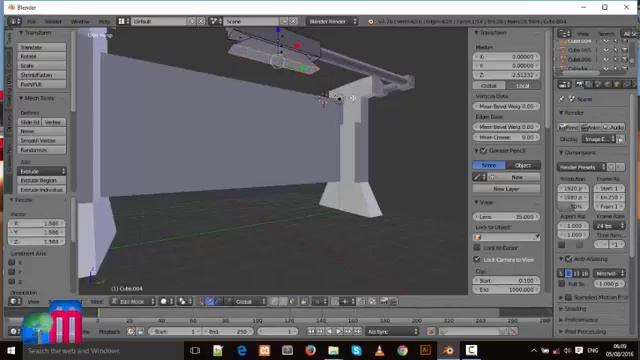Select the Grease Pencil Object source
Viewport: 640px width, 360px height.
coord(523,165)
